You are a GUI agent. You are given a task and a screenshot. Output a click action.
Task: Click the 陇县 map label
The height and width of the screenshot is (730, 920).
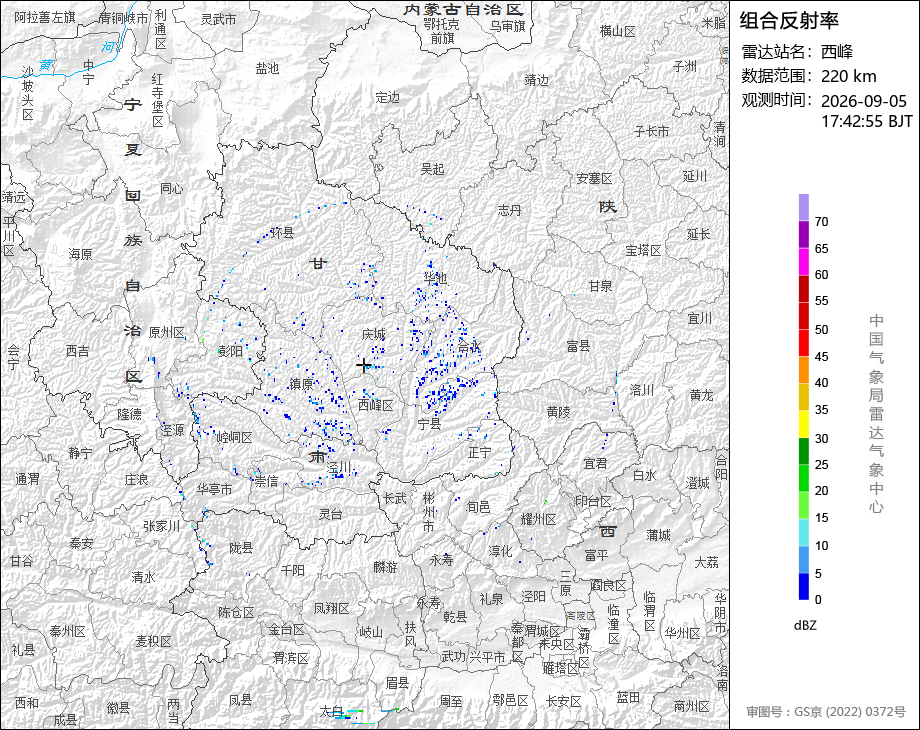pyautogui.click(x=241, y=548)
